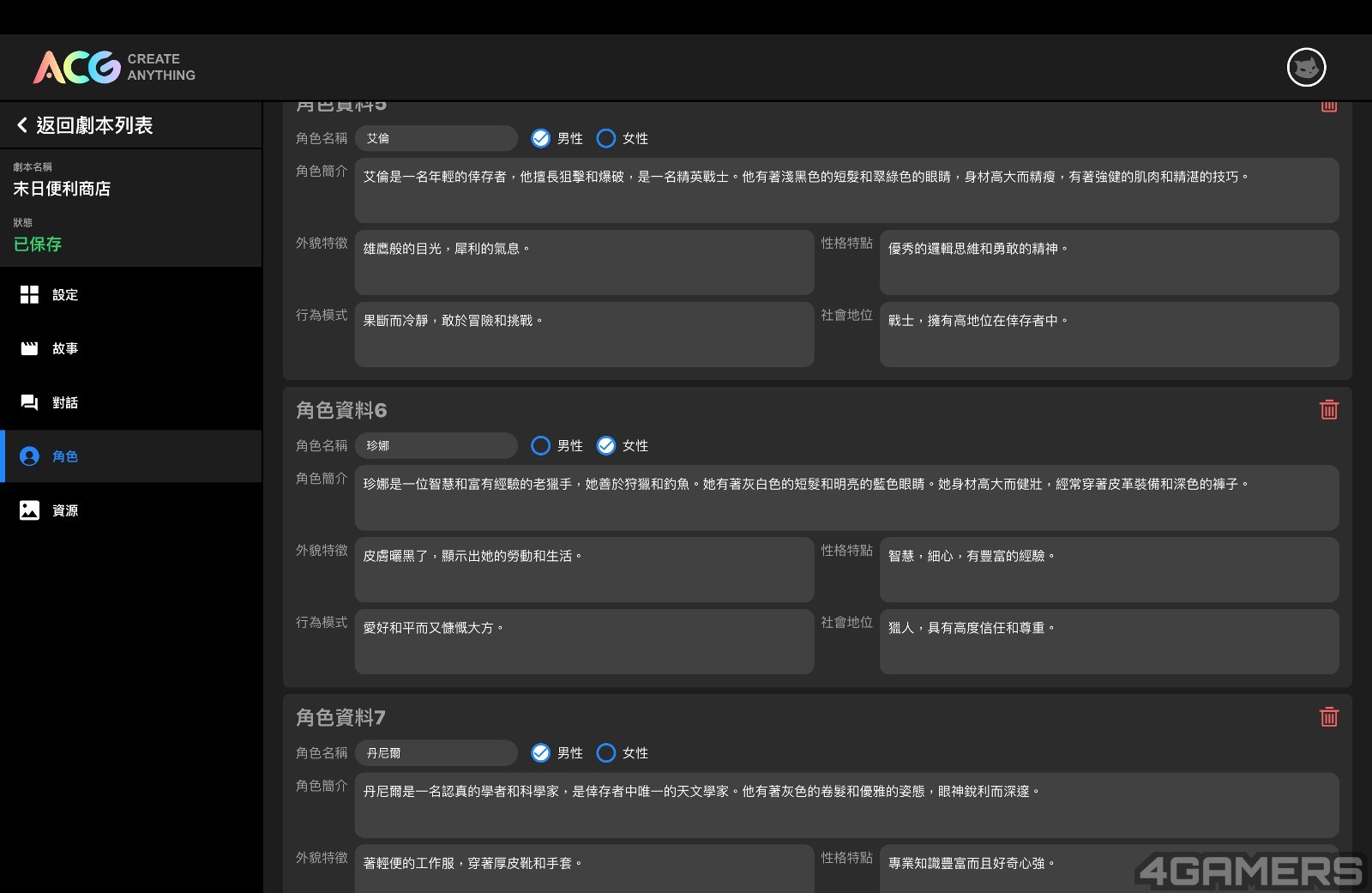Click the 資源 image icon in sidebar
This screenshot has height=893, width=1372.
pos(29,510)
